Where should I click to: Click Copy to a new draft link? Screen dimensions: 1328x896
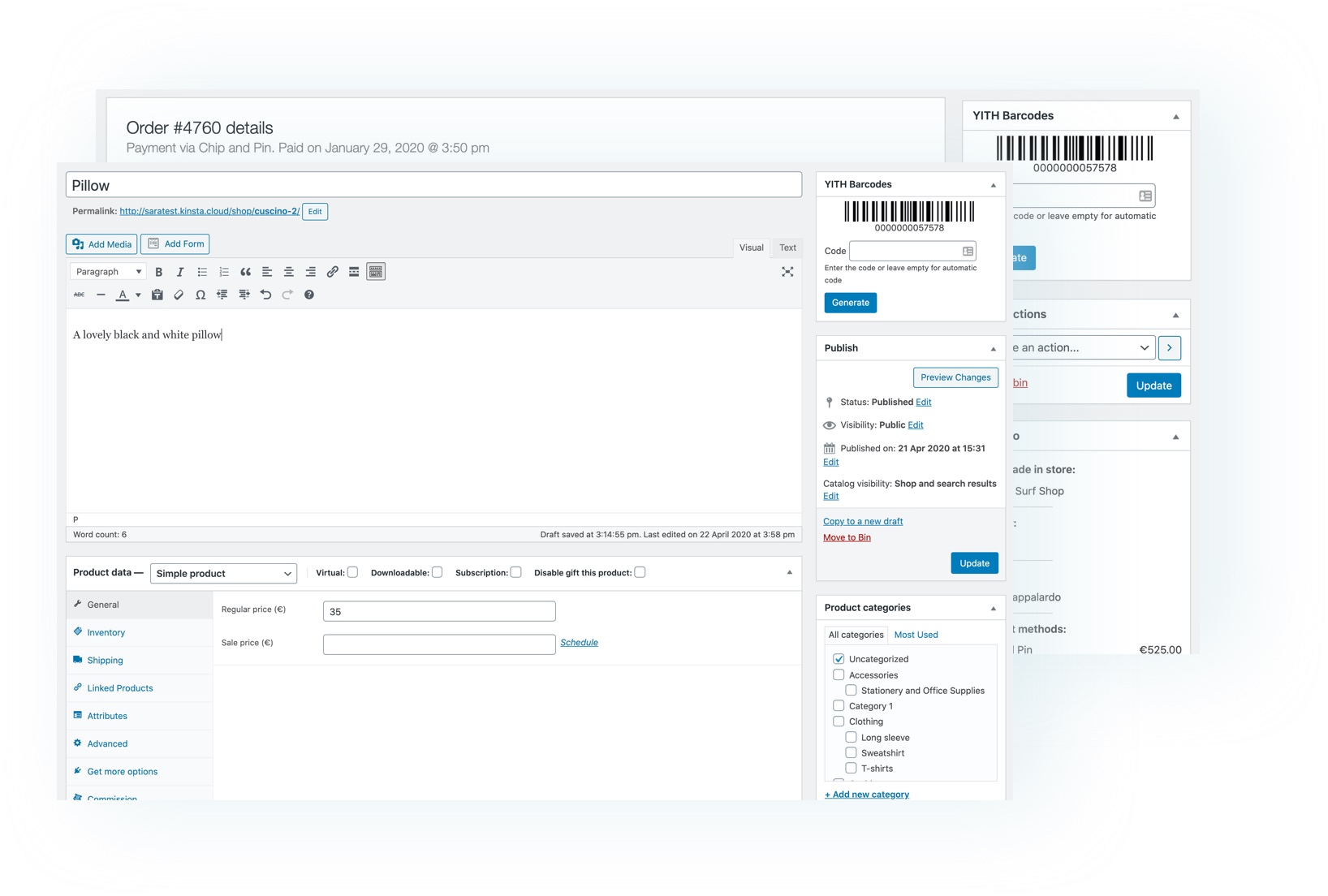[863, 521]
